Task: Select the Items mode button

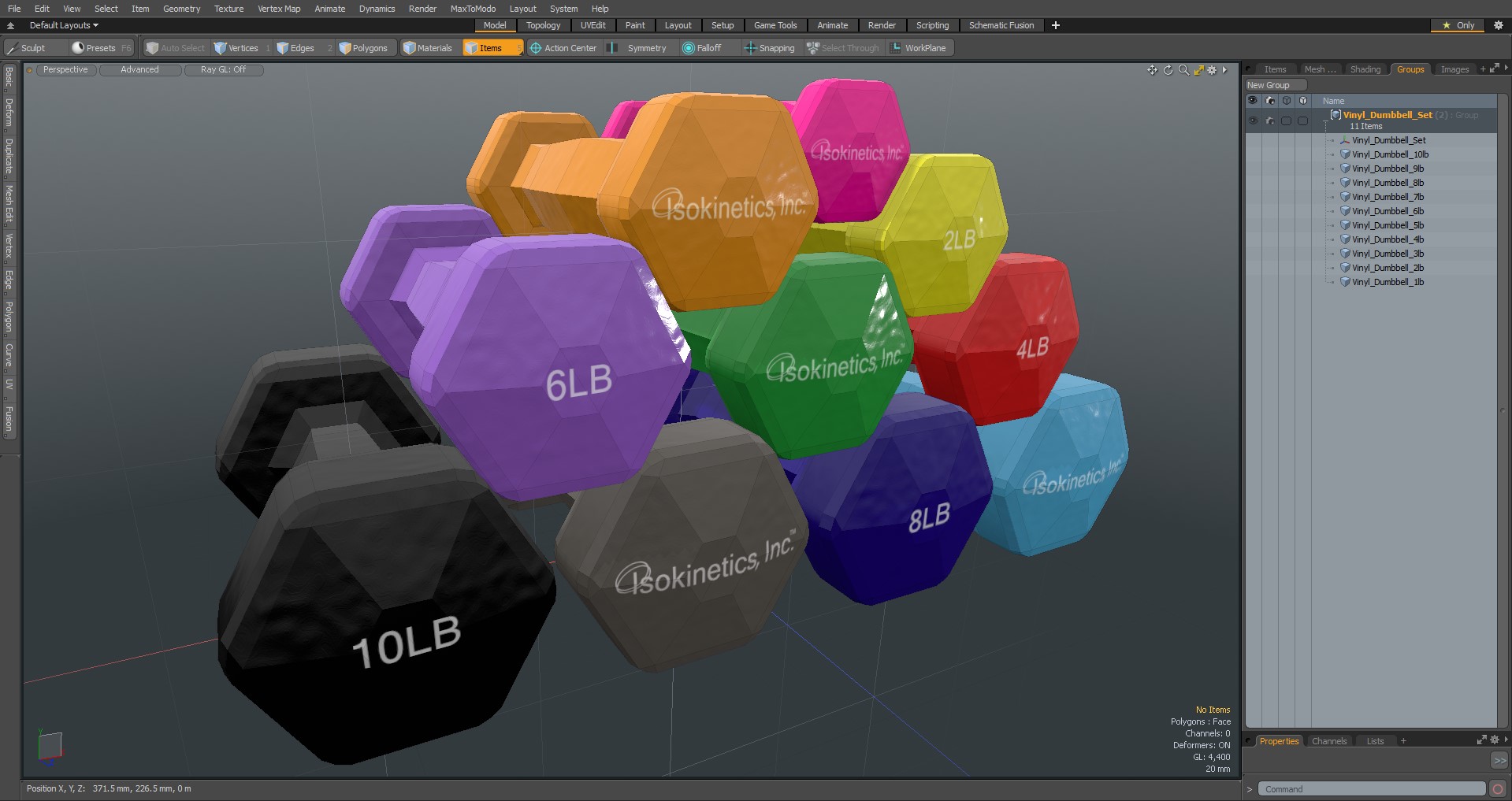Action: [x=492, y=48]
